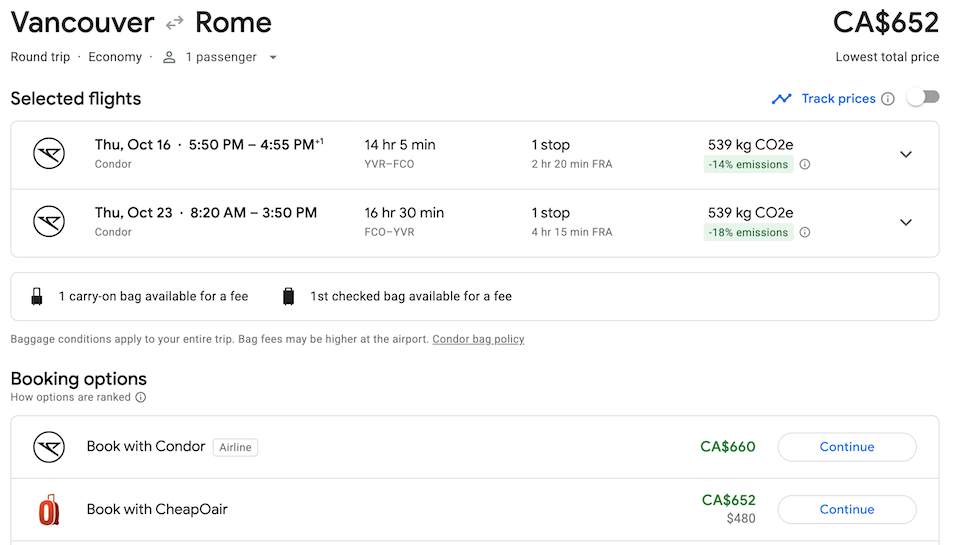Viewport: 960px width, 545px height.
Task: Click the carry-on bag icon
Action: click(x=37, y=296)
